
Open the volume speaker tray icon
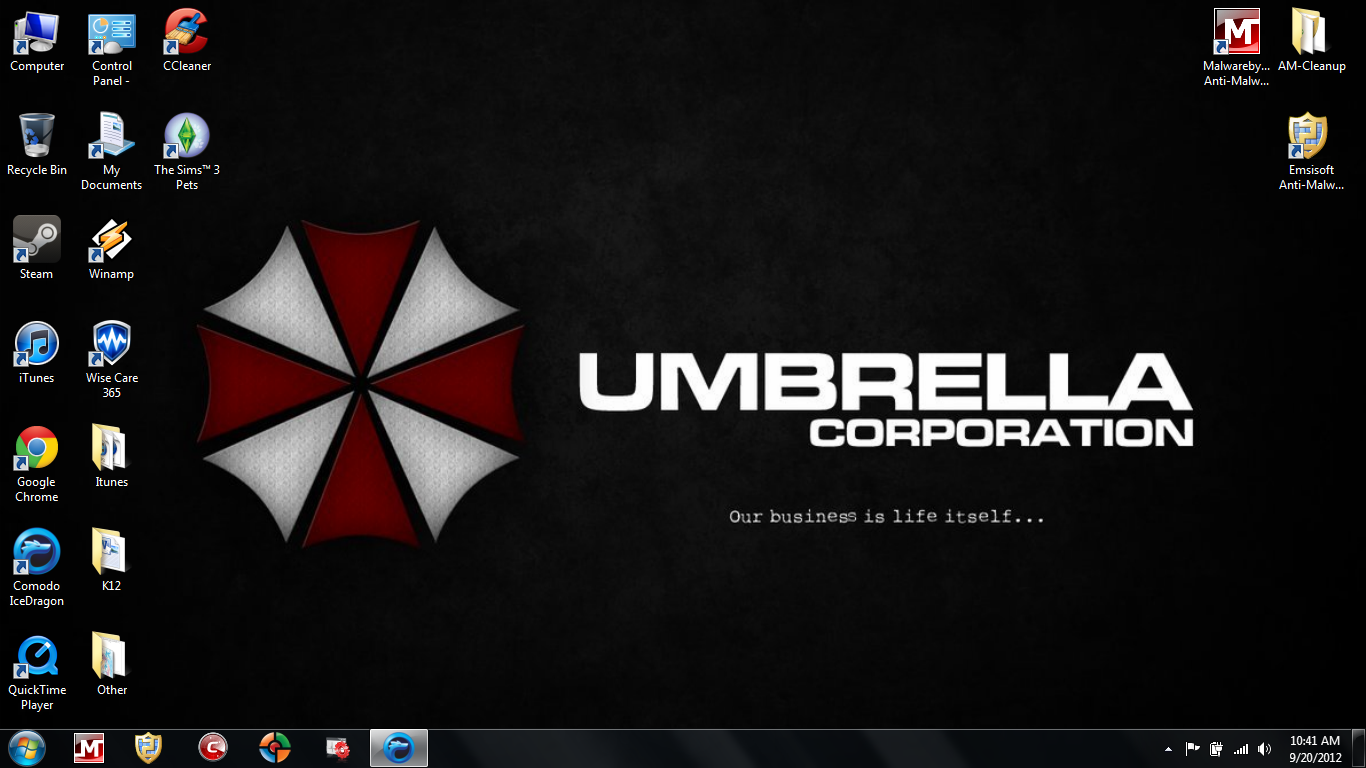coord(1265,749)
